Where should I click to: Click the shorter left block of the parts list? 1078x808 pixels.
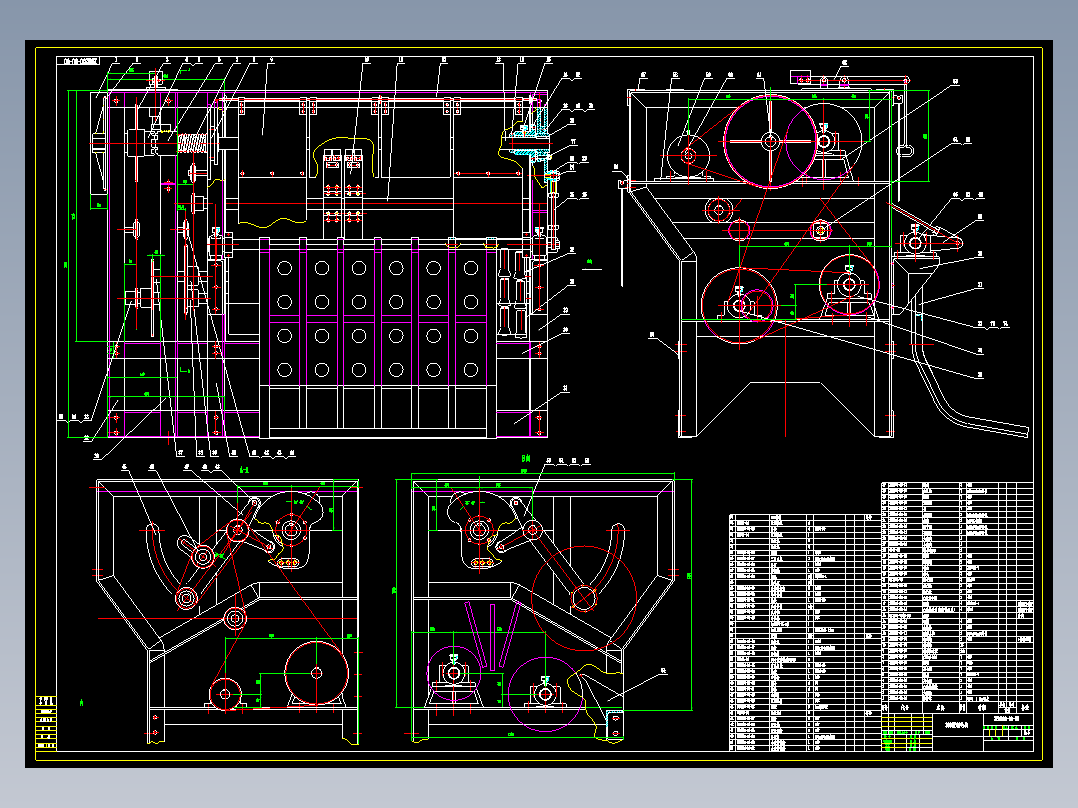pyautogui.click(x=805, y=632)
